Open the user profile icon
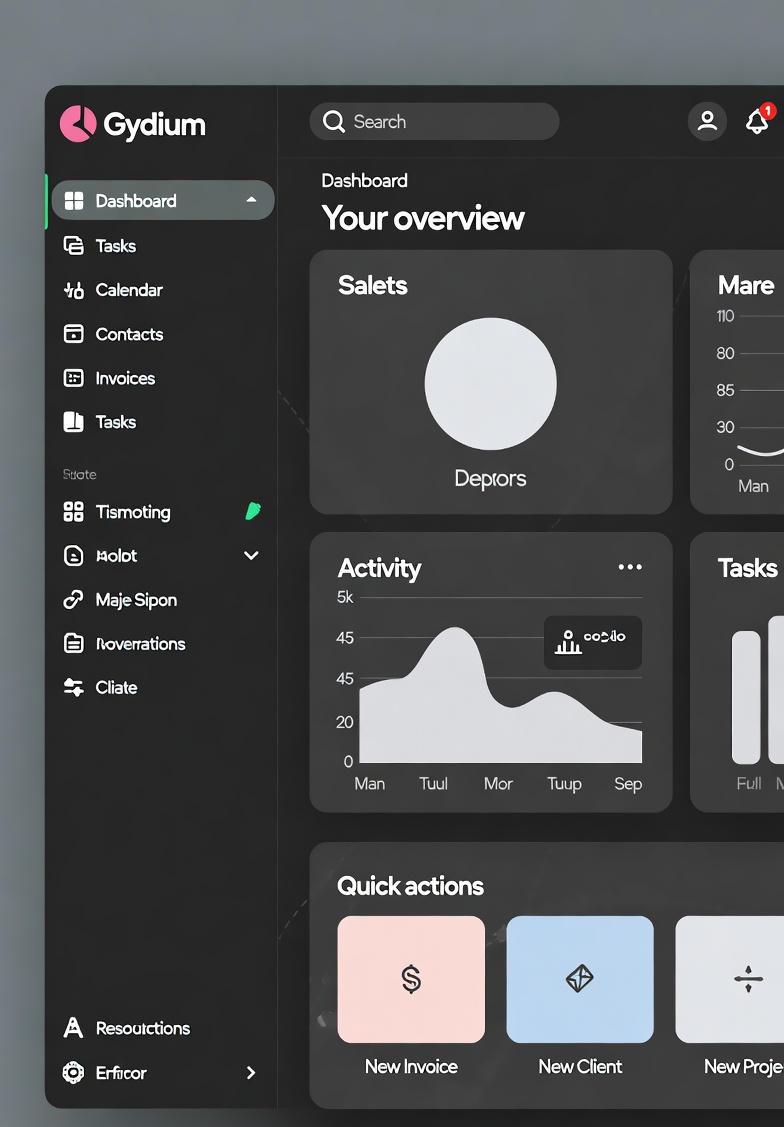 tap(707, 122)
